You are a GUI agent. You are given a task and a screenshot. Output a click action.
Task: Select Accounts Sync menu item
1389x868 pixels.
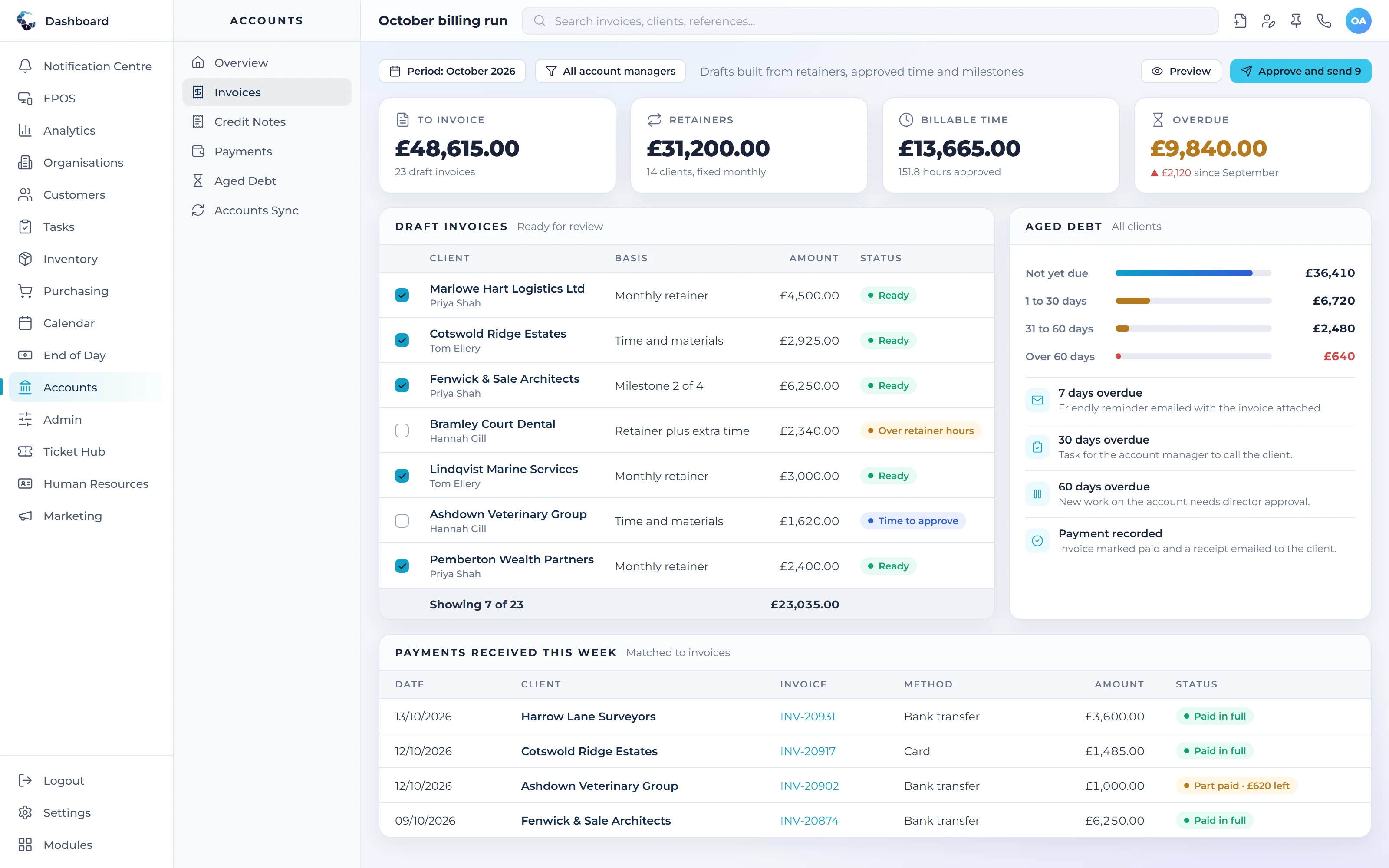tap(267, 210)
